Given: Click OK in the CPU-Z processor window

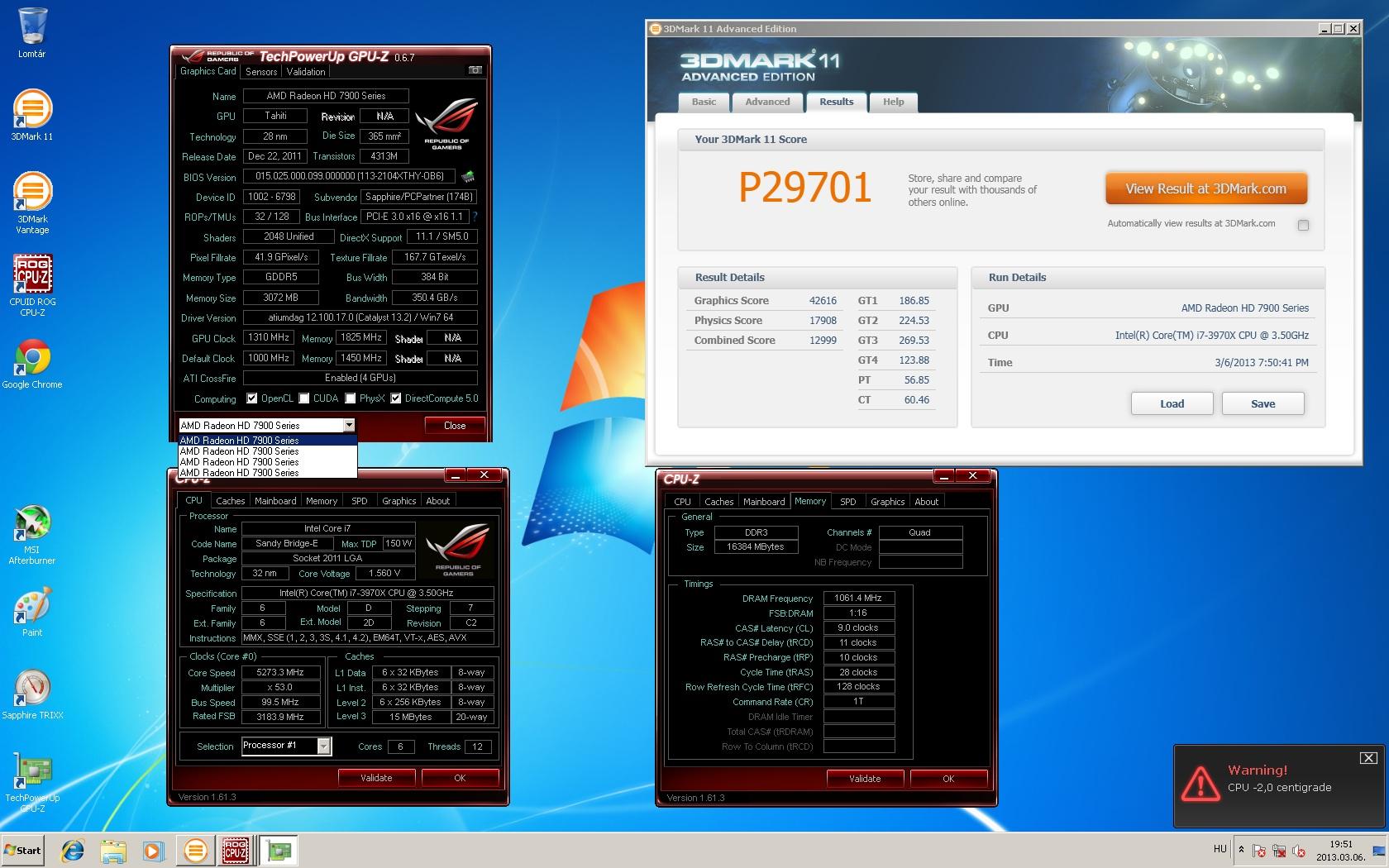Looking at the screenshot, I should click(460, 778).
